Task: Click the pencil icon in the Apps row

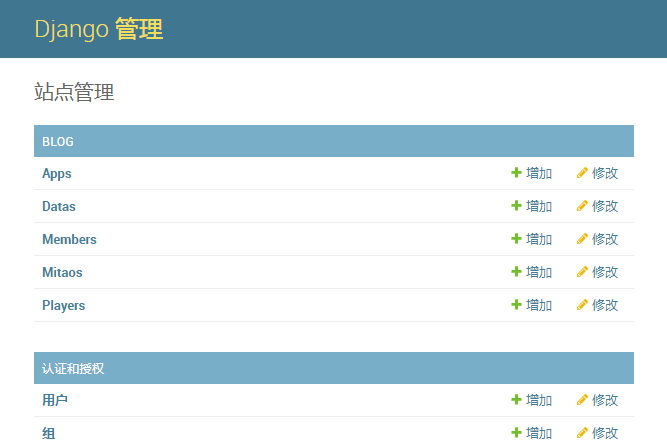Action: click(x=582, y=173)
